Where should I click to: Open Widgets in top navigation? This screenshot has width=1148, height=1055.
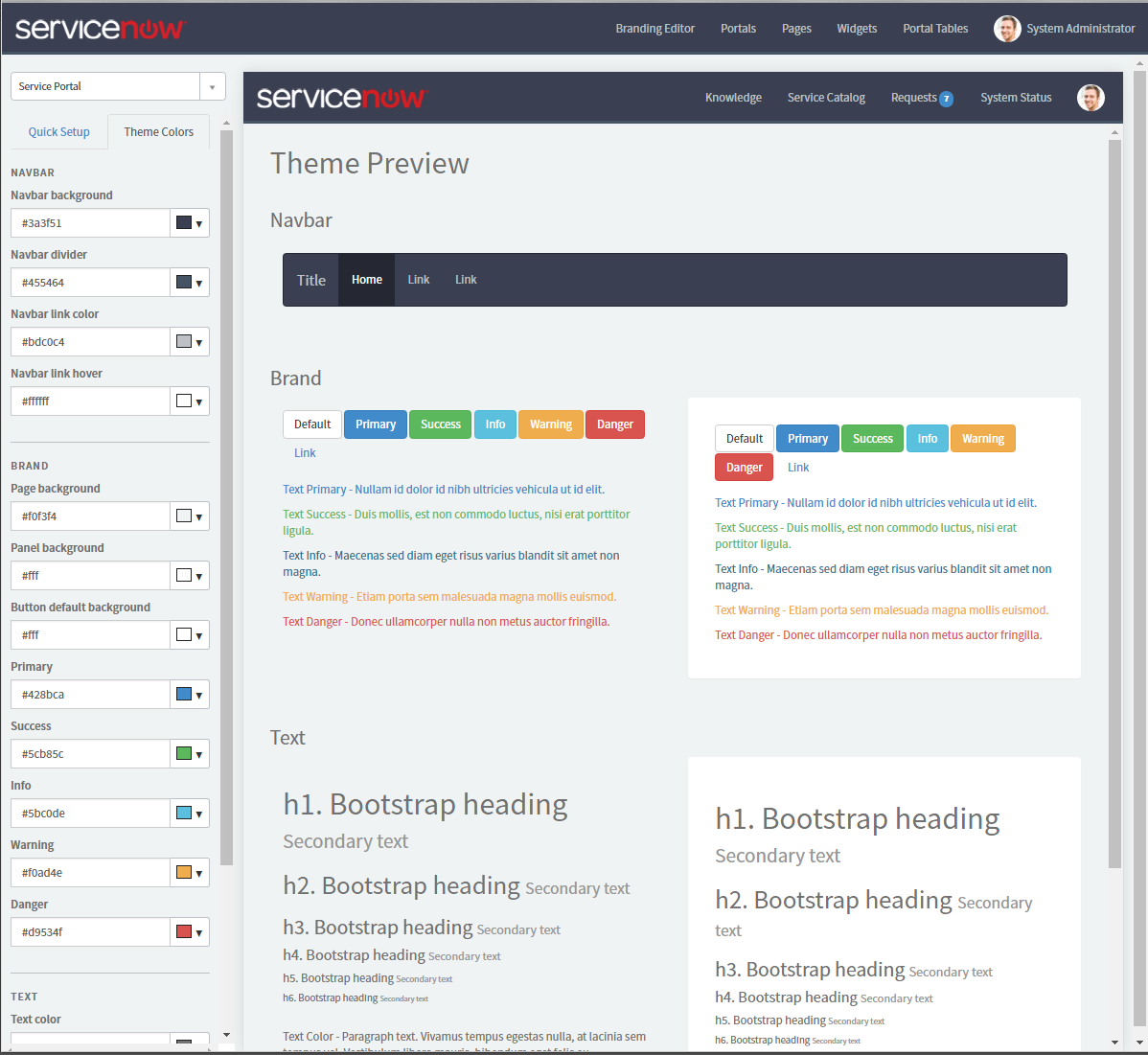[x=857, y=29]
